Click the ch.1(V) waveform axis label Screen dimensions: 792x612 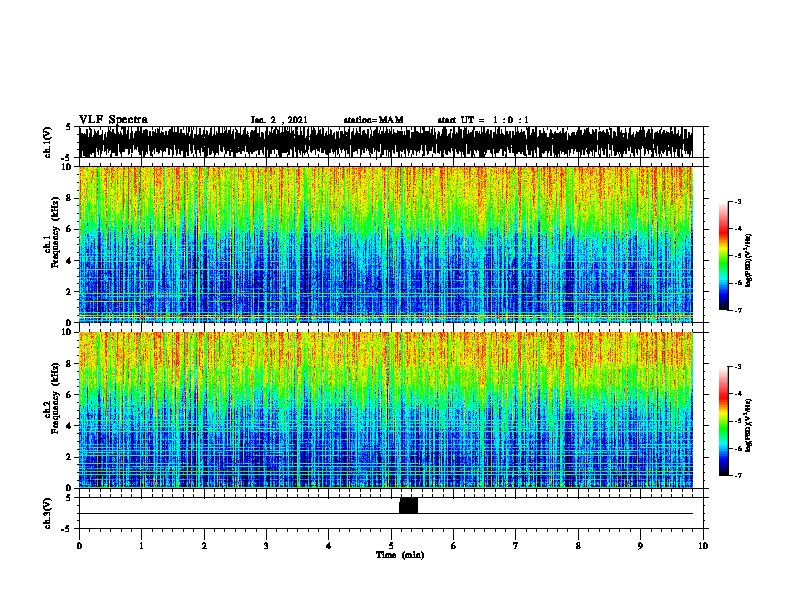(48, 142)
